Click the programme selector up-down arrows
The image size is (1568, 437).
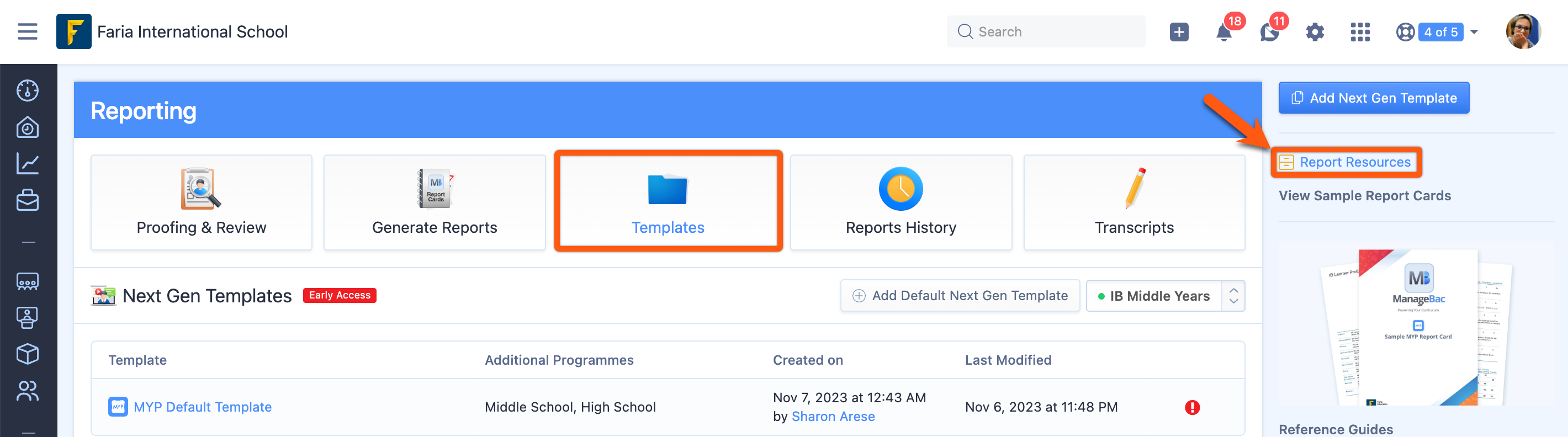pyautogui.click(x=1233, y=296)
